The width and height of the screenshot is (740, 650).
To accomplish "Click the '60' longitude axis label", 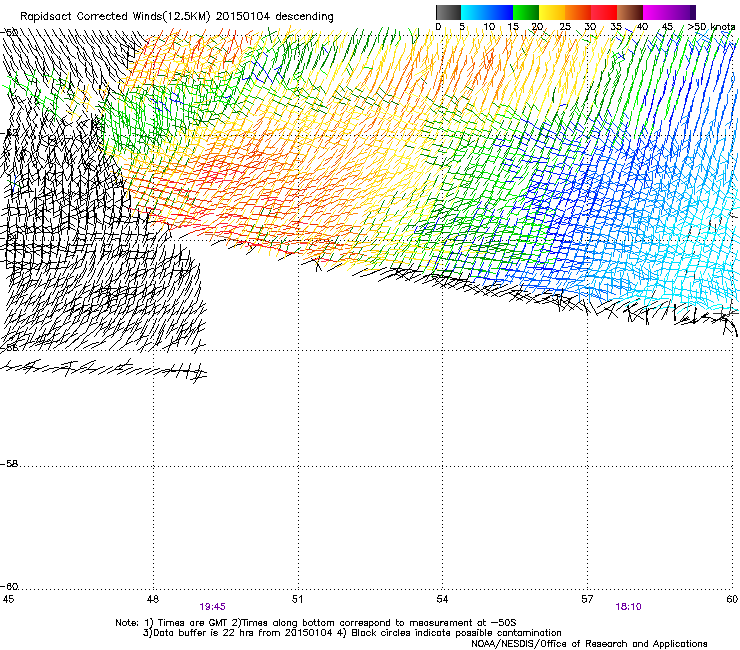I will [x=732, y=599].
